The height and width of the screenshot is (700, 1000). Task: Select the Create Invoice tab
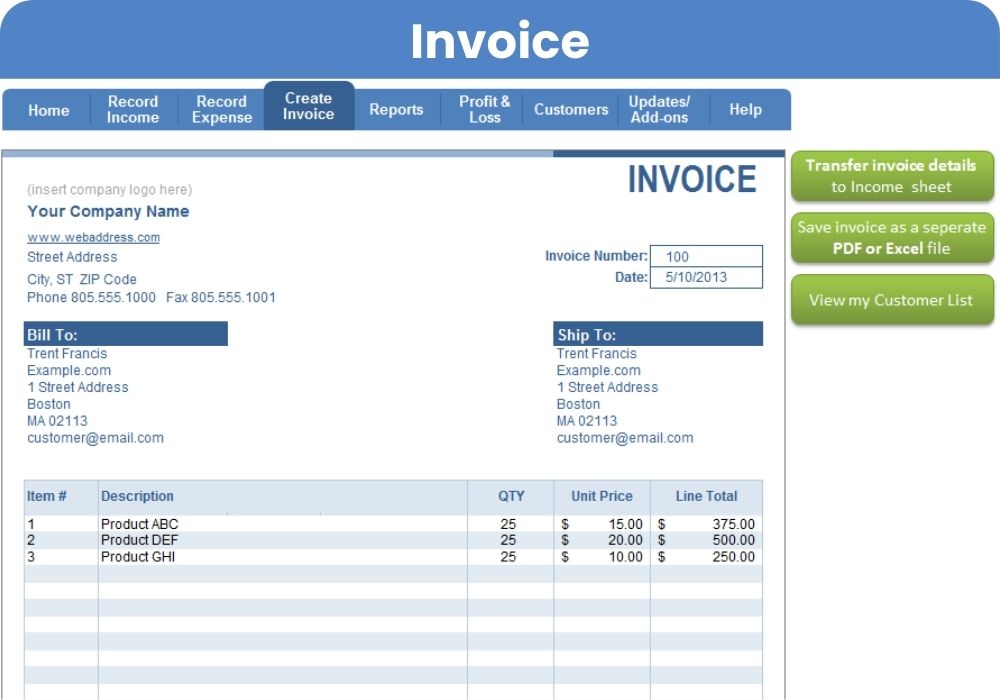pos(308,106)
